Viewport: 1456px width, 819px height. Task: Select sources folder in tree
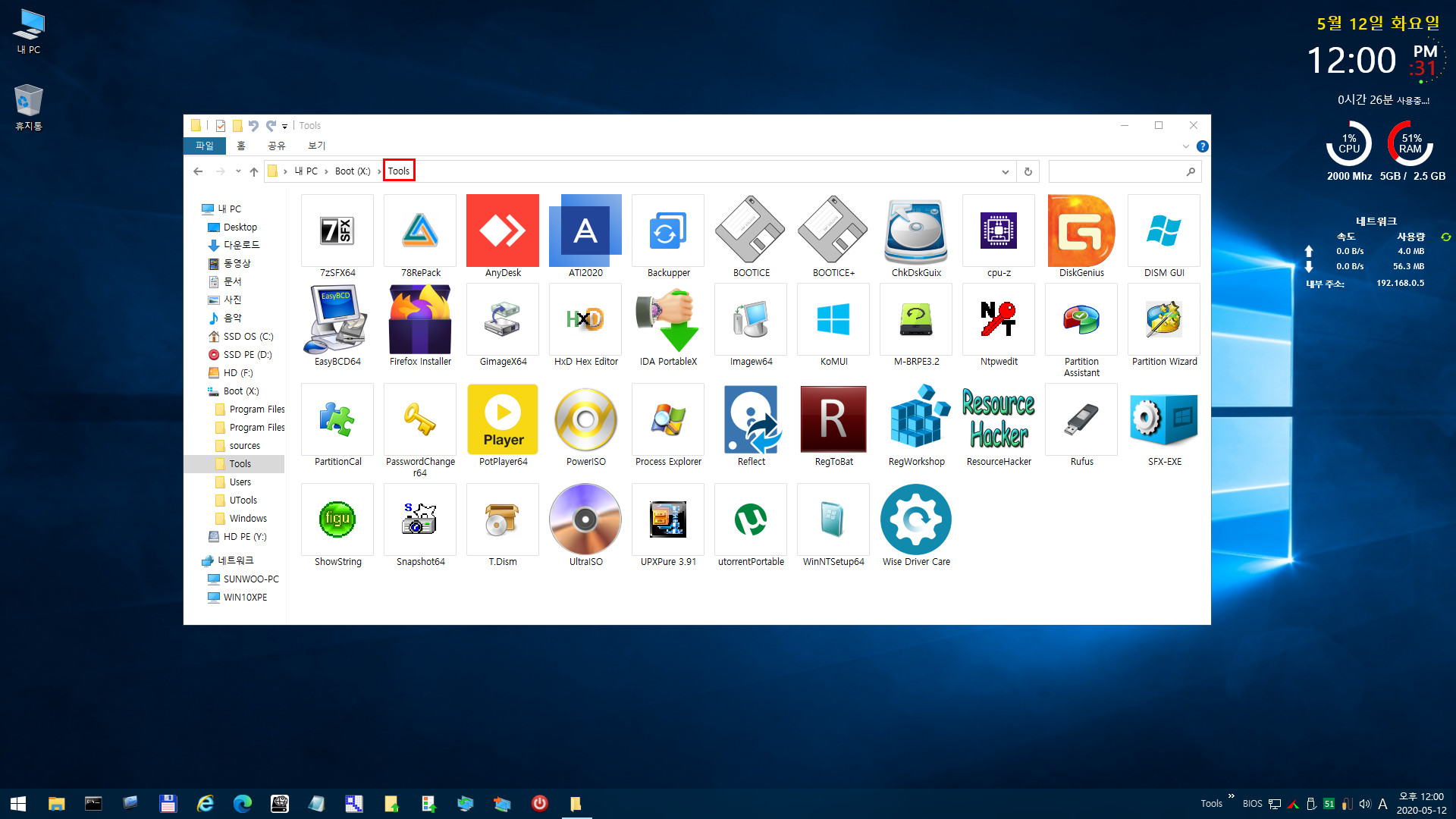pos(244,446)
